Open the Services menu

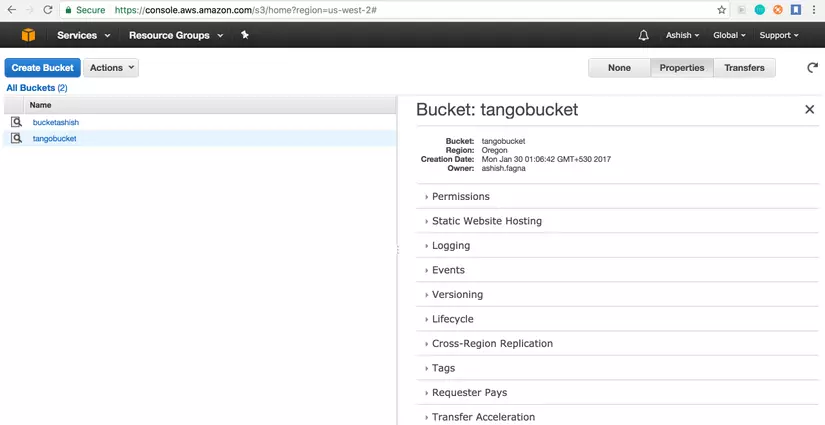click(x=84, y=35)
